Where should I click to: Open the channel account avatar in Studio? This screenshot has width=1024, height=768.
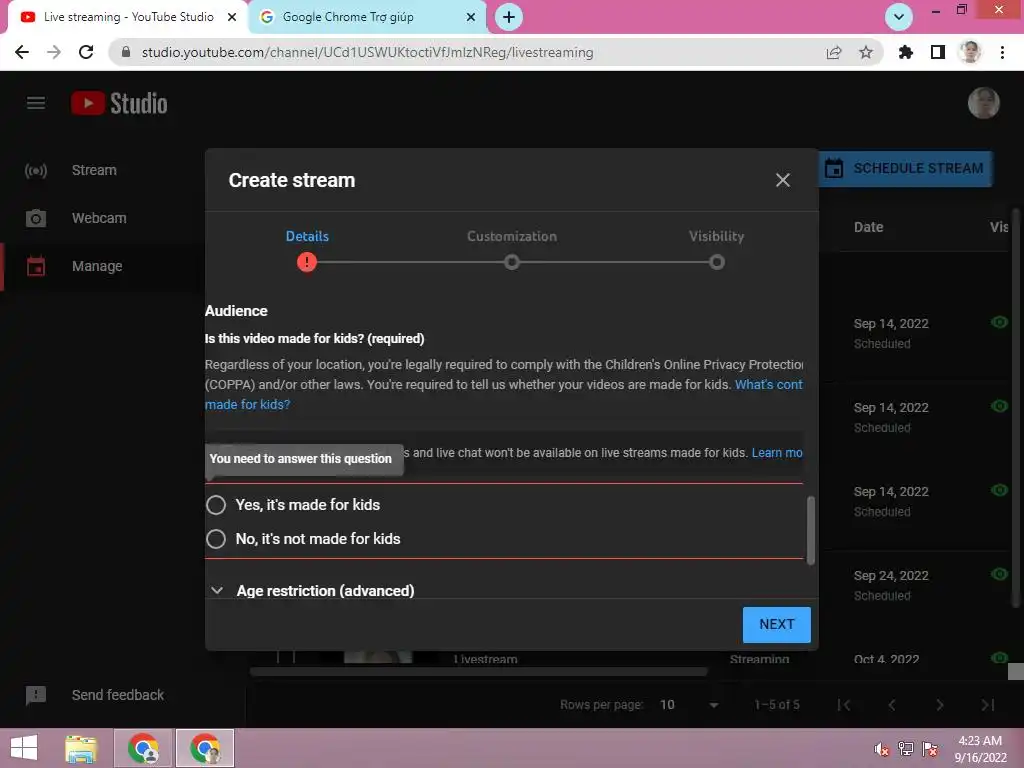pyautogui.click(x=983, y=103)
